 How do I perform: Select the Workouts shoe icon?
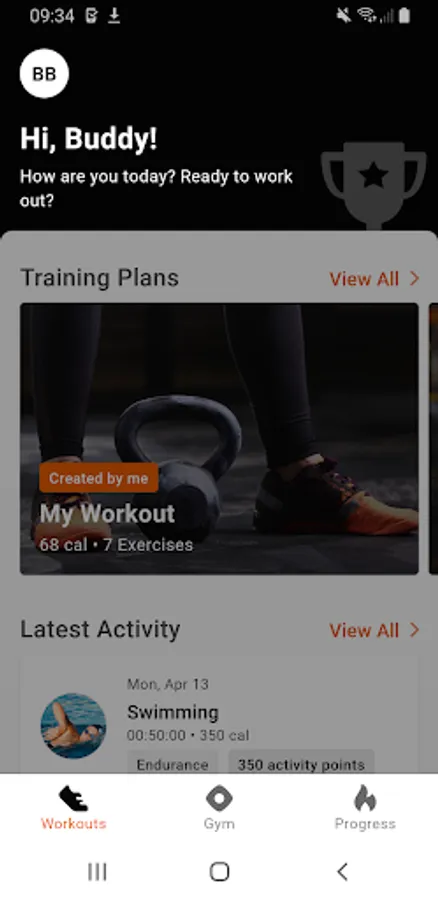coord(73,798)
